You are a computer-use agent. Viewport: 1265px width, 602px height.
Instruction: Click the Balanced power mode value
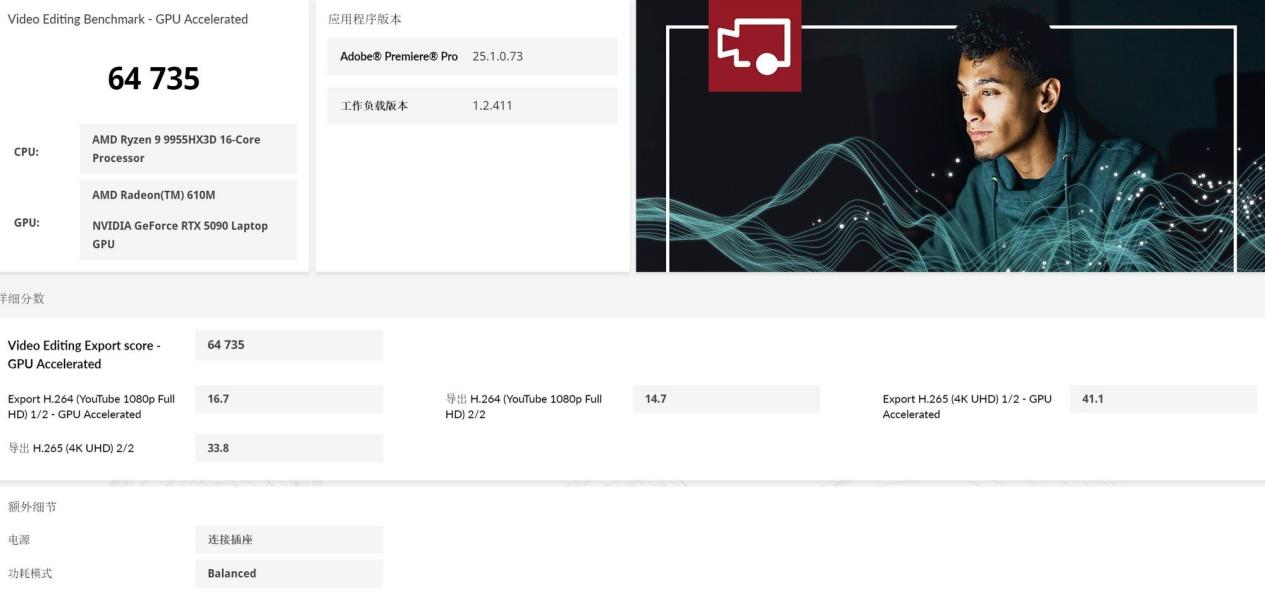pos(288,574)
